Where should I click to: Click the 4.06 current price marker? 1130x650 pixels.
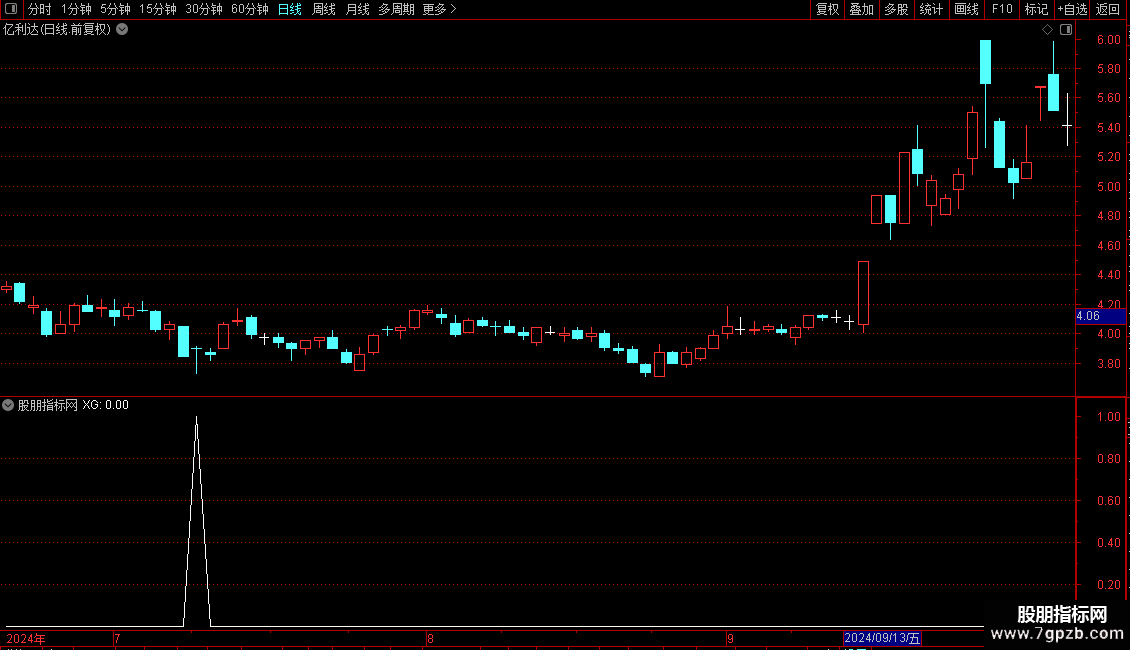[1100, 316]
